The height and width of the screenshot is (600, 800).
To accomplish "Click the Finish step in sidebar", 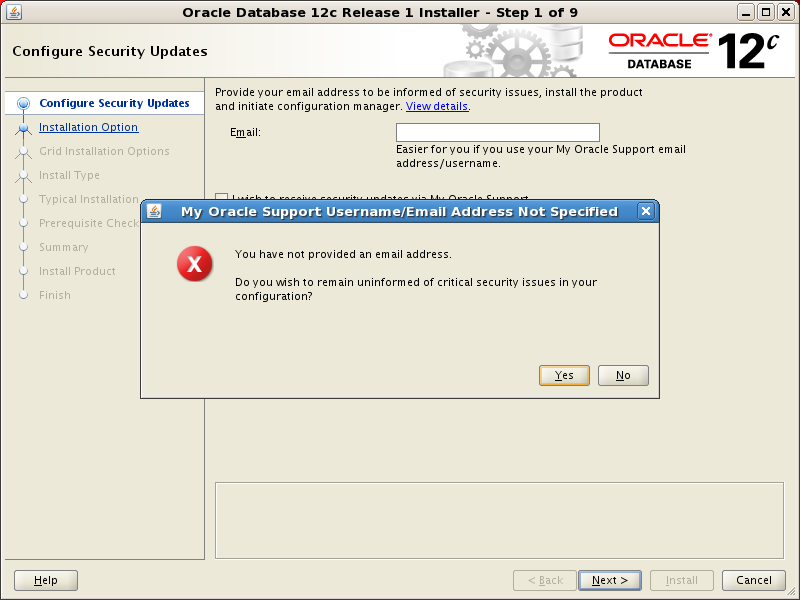I will [x=55, y=295].
